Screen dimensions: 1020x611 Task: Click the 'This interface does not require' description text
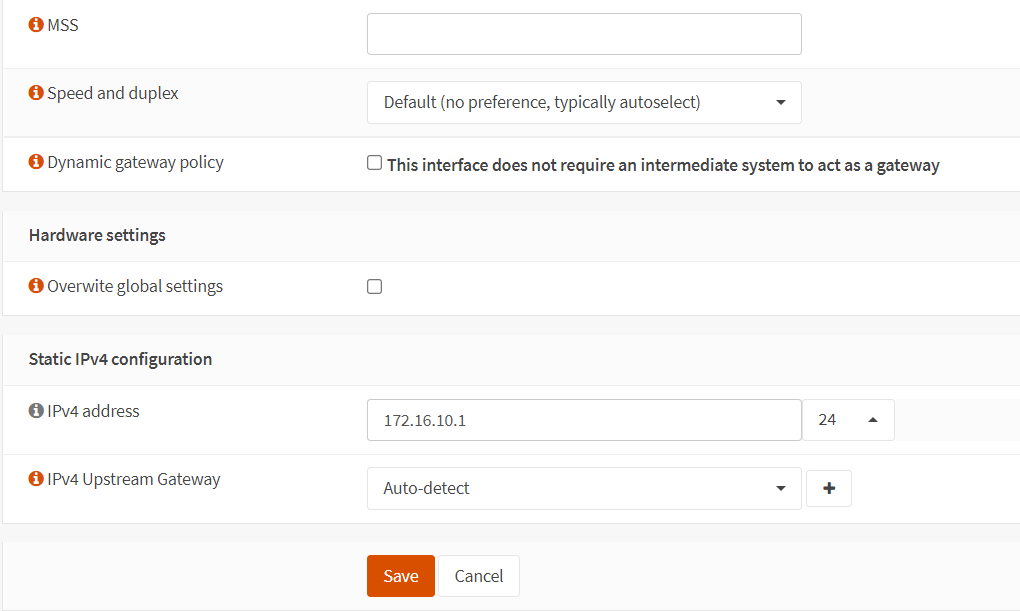[662, 165]
